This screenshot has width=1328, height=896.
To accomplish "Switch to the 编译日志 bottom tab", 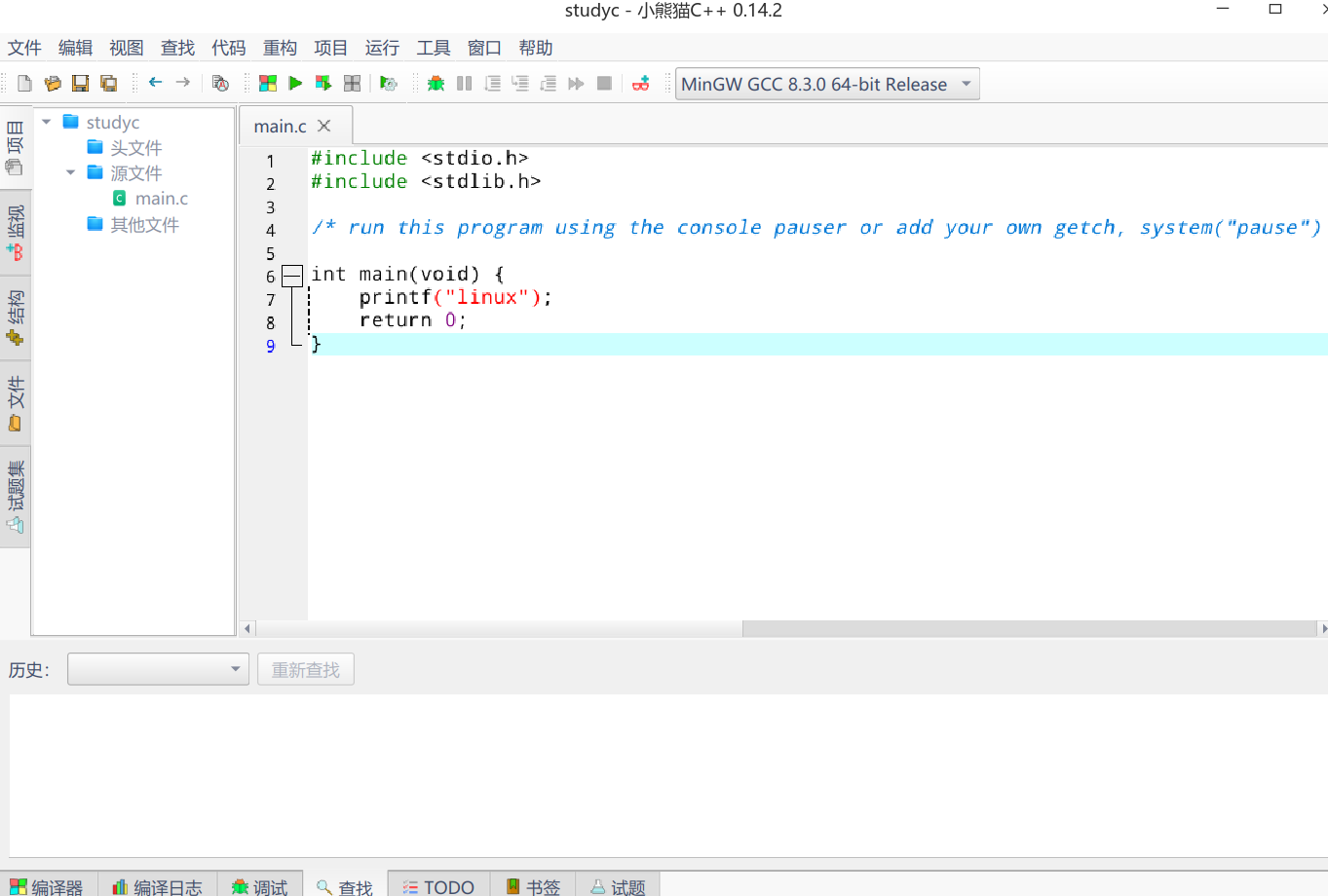I will pos(158,886).
